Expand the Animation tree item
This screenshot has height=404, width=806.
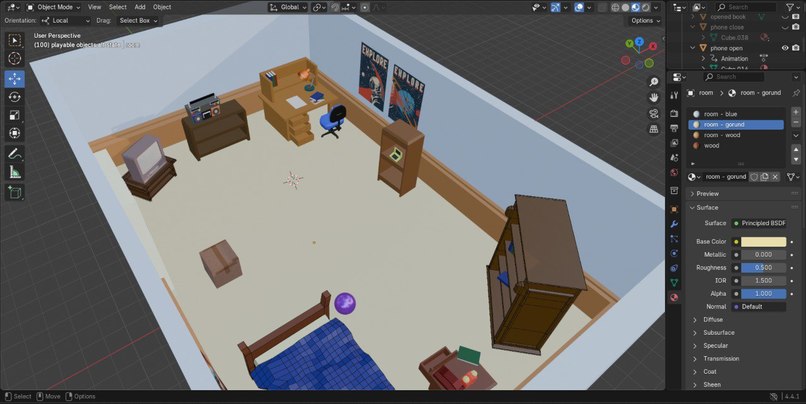click(x=703, y=59)
